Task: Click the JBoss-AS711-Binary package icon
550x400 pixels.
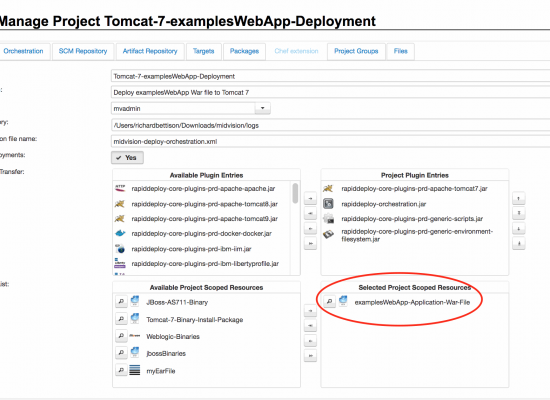Action: point(135,301)
